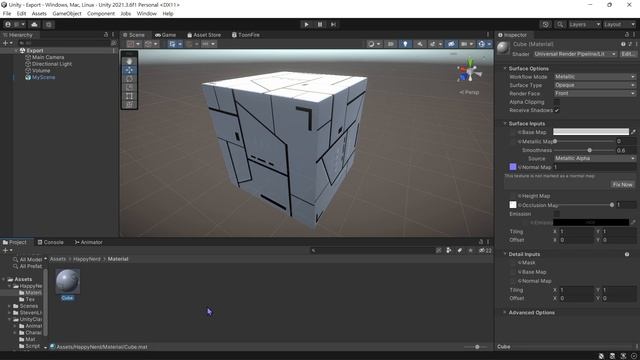
Task: Open the scene camera settings dropdown
Action: 467,44
